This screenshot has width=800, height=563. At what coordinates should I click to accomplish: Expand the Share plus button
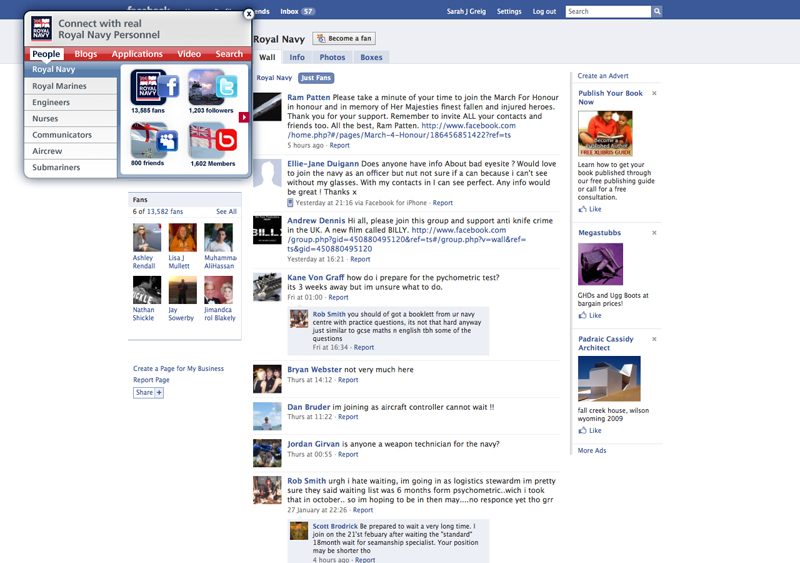159,393
